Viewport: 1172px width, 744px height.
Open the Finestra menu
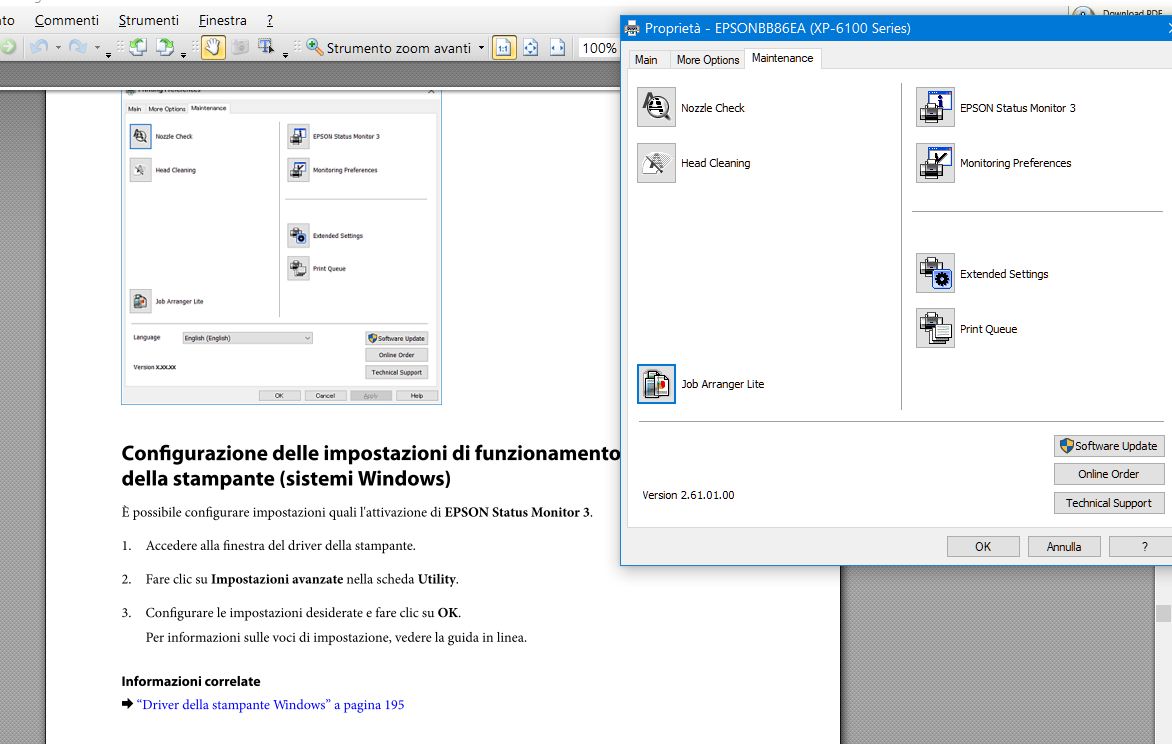coord(223,20)
